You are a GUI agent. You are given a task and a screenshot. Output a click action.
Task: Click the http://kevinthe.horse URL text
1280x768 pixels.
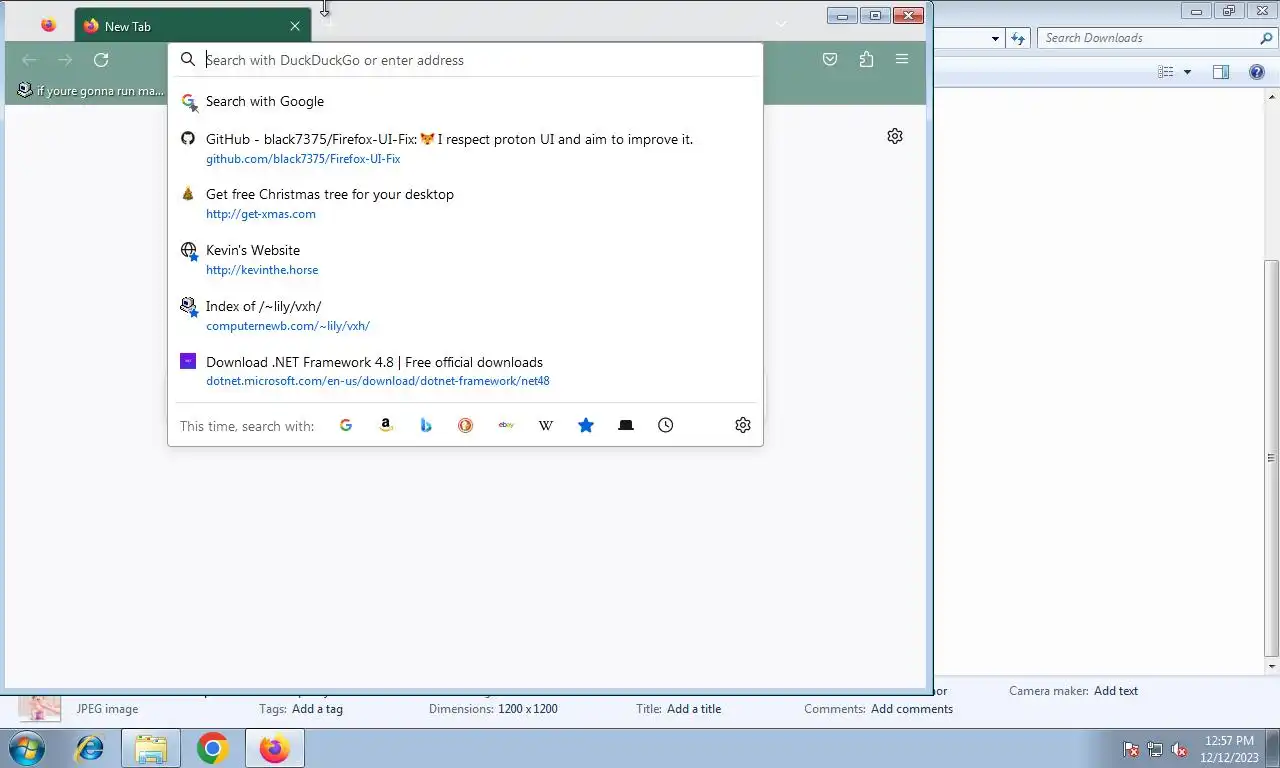point(262,270)
